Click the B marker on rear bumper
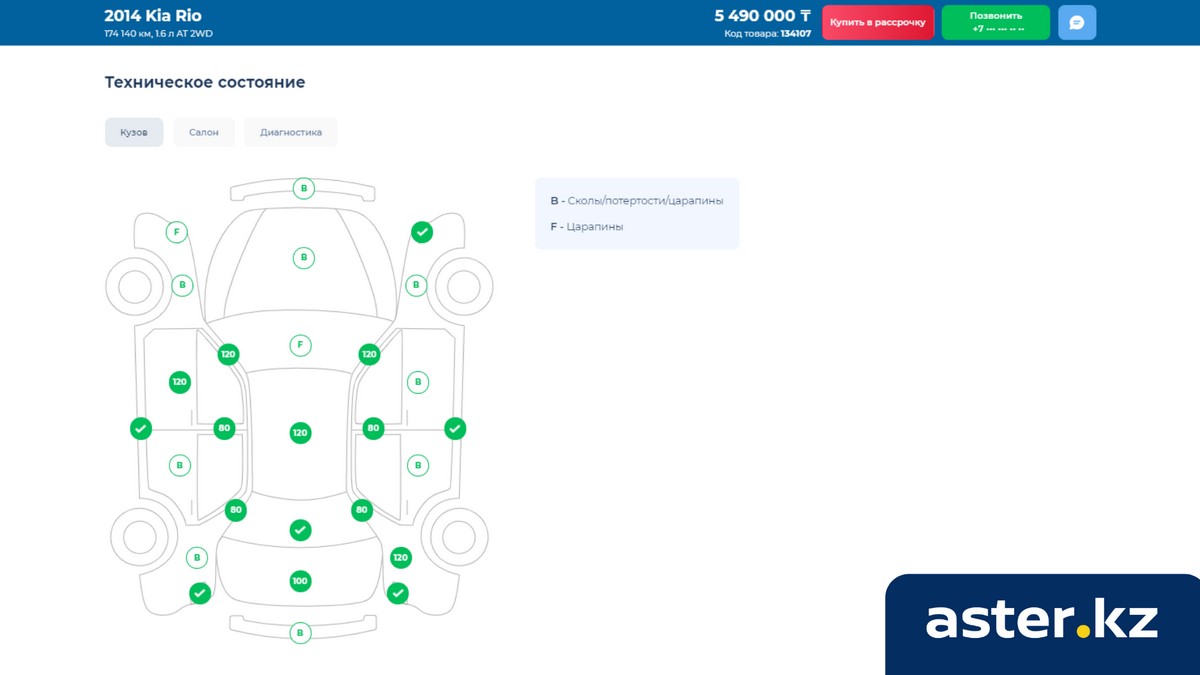Viewport: 1200px width, 675px height. [x=300, y=633]
